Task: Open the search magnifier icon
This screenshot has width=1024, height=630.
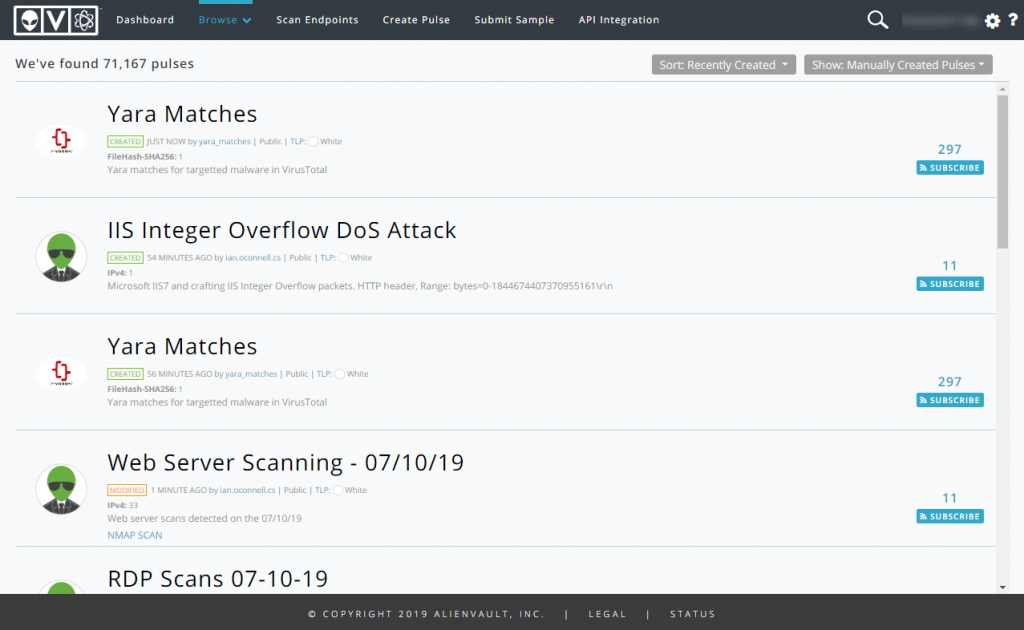Action: coord(877,20)
